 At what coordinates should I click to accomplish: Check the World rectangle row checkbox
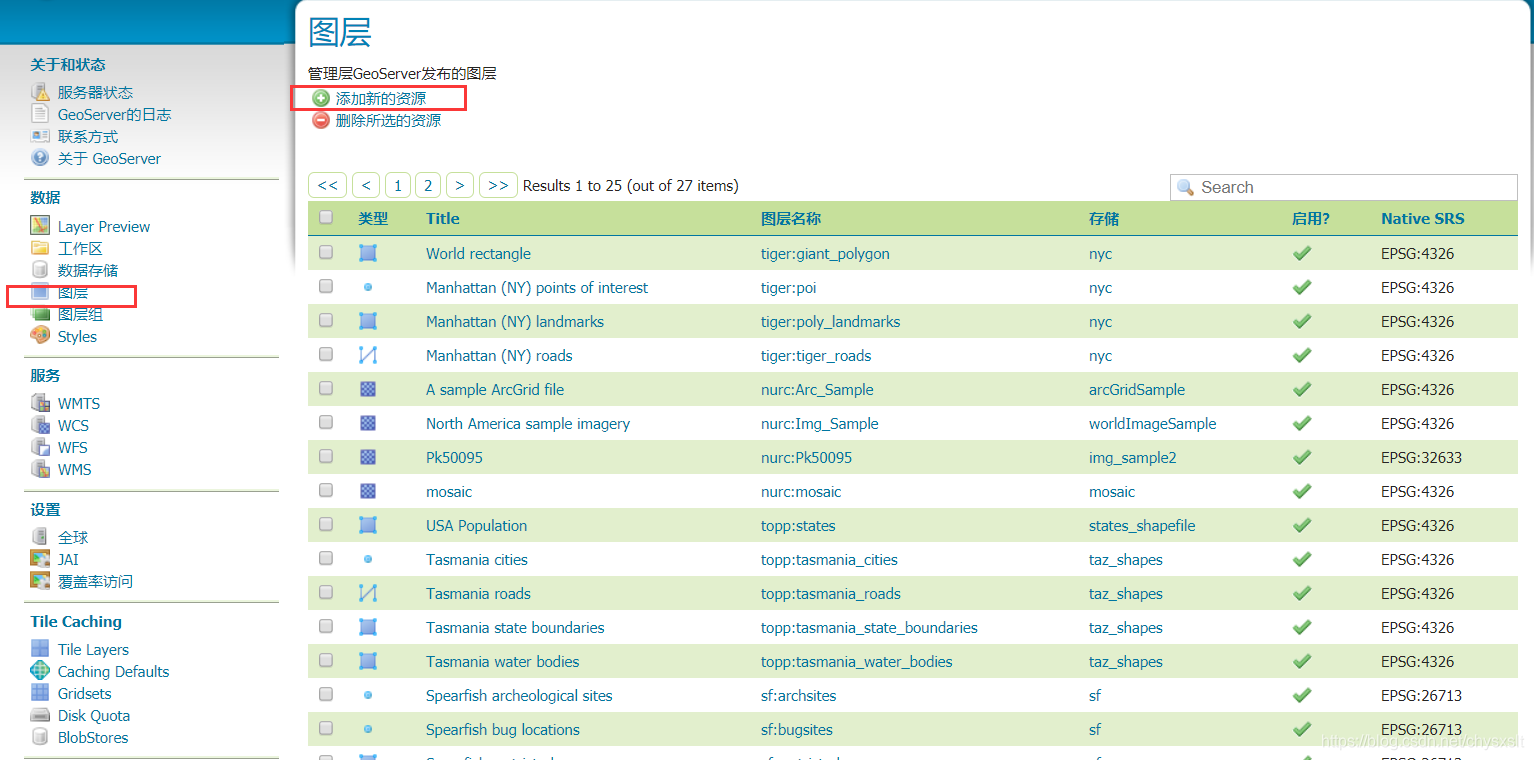pos(326,253)
